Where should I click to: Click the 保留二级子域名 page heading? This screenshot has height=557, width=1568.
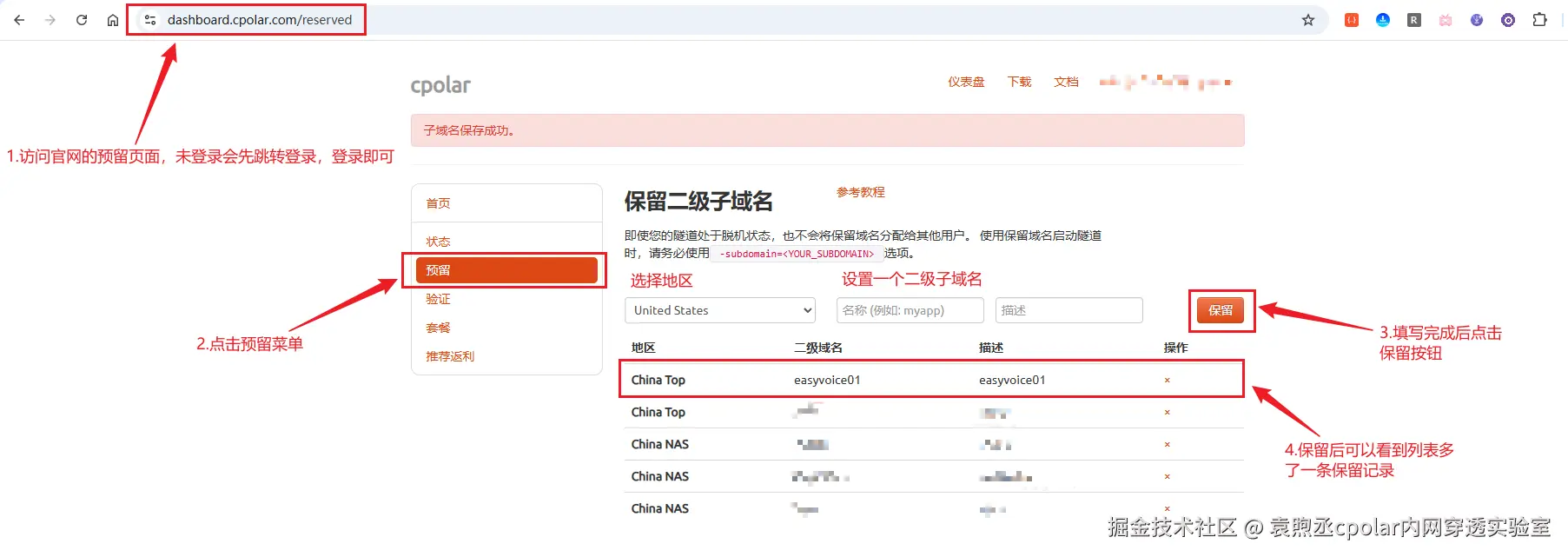click(698, 202)
